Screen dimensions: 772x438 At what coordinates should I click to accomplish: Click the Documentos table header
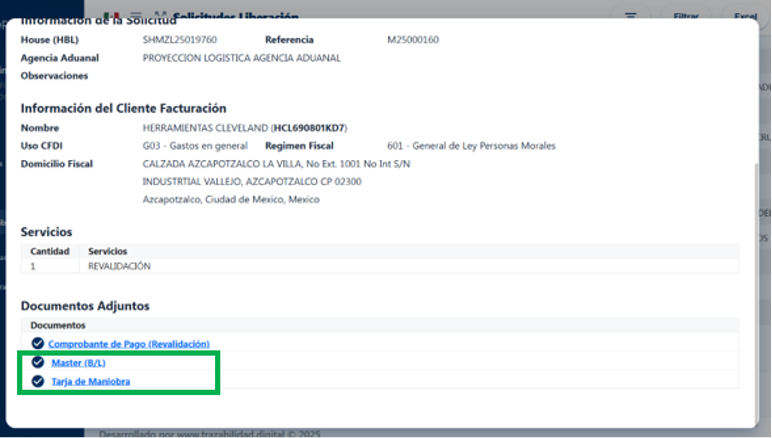pyautogui.click(x=58, y=326)
